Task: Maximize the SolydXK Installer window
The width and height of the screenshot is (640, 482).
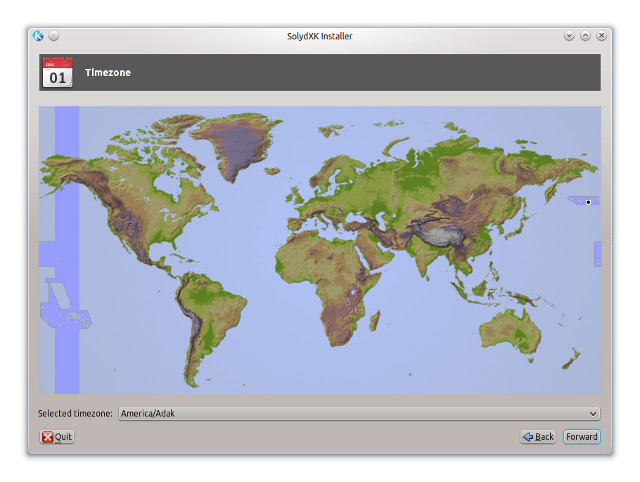Action: [x=585, y=36]
